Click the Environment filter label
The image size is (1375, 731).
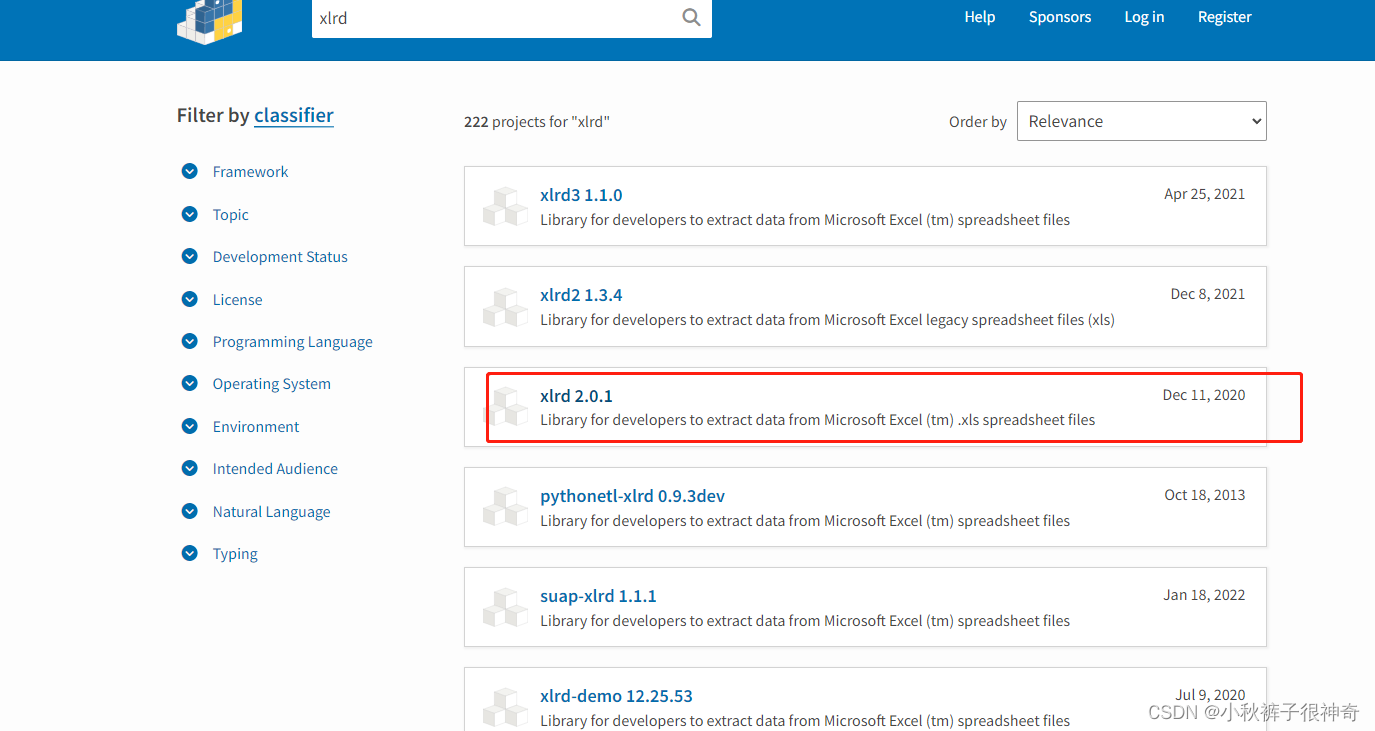coord(256,426)
